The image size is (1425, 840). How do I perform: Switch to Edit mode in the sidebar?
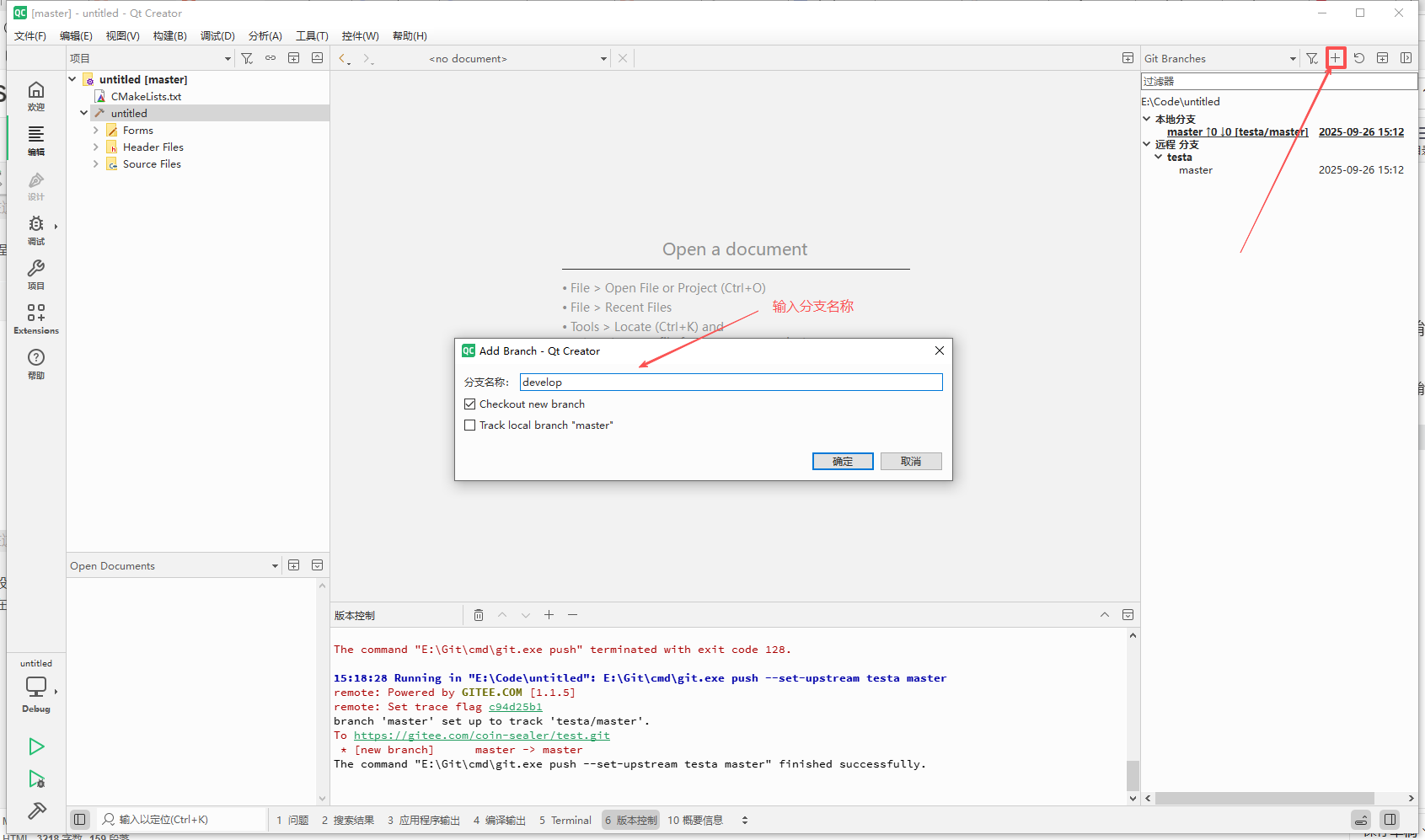36,141
